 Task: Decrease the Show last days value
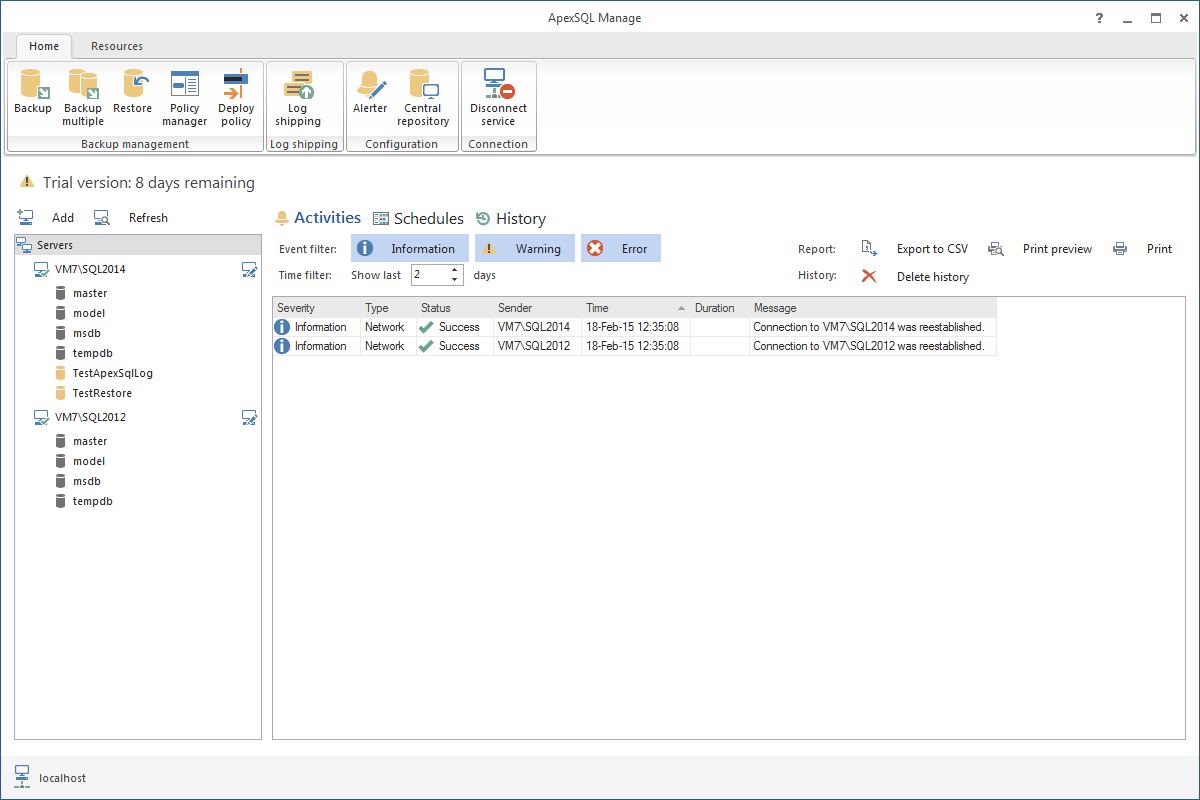[455, 280]
